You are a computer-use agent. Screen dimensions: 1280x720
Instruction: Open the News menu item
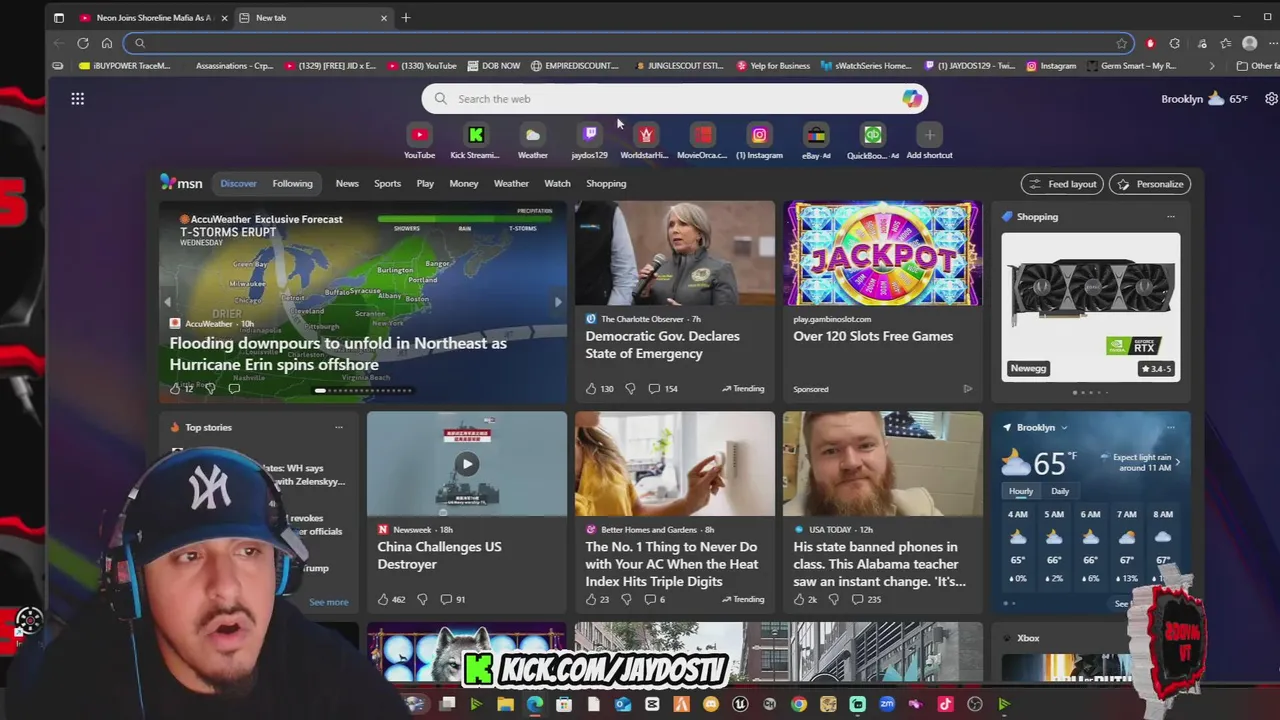pyautogui.click(x=347, y=184)
